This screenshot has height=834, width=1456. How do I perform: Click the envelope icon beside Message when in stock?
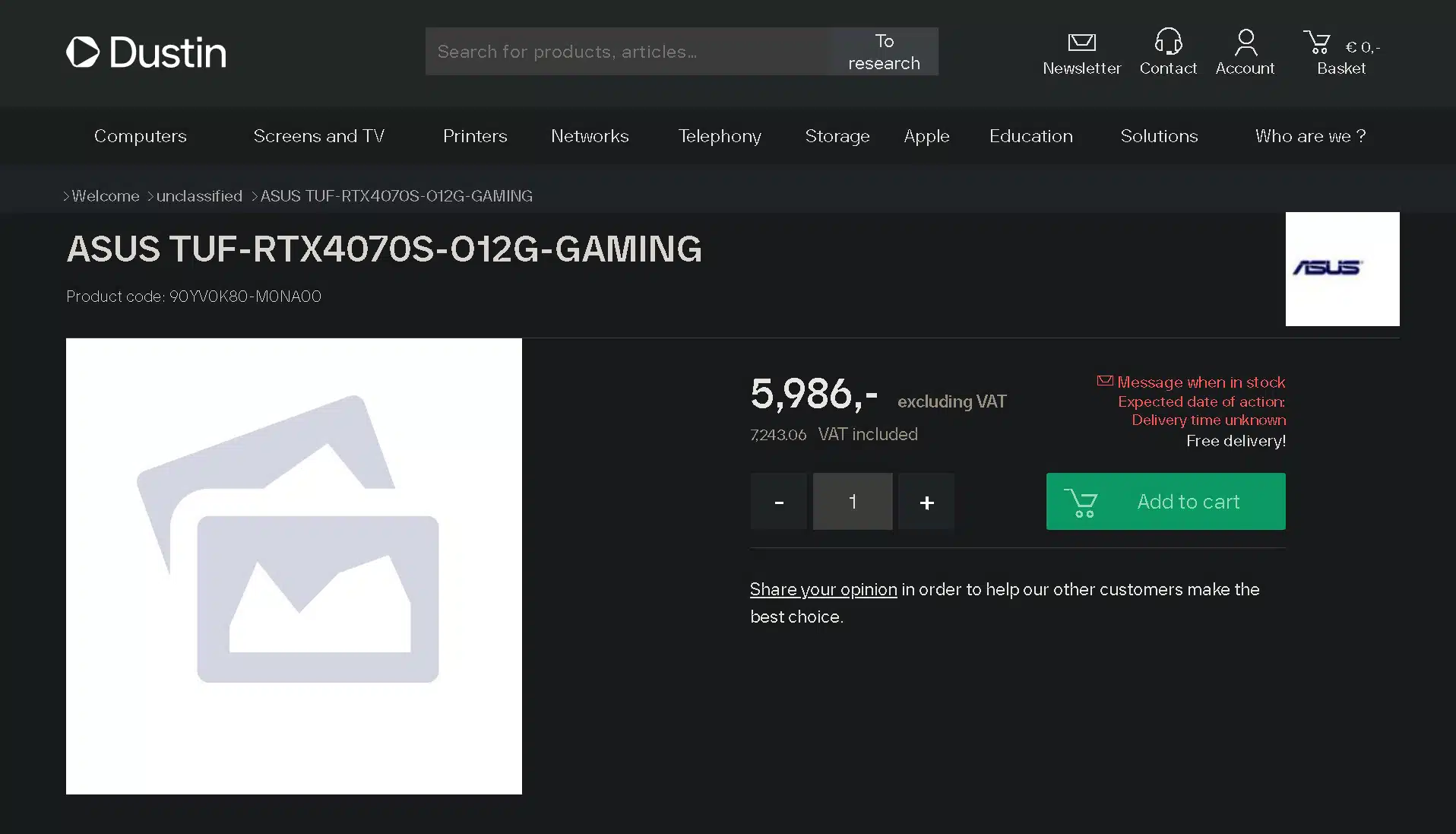click(1105, 381)
